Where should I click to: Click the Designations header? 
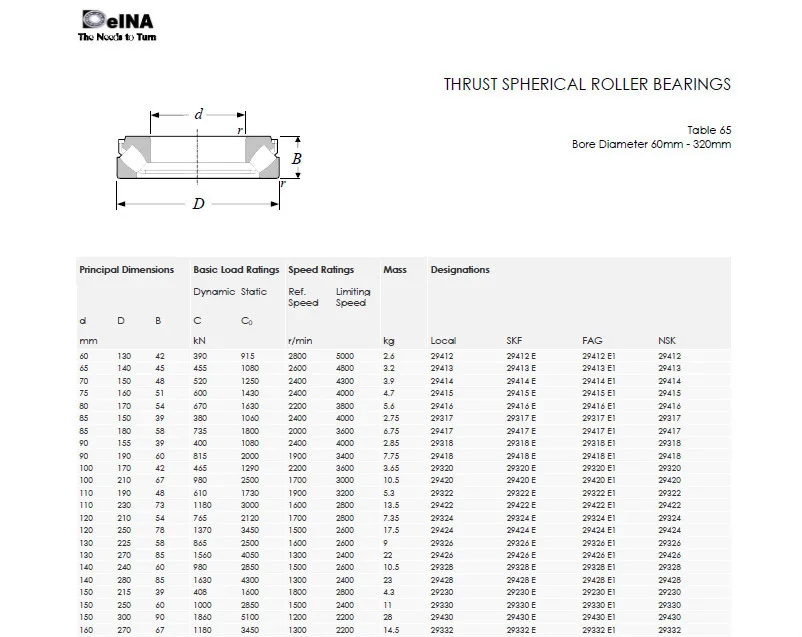(460, 270)
